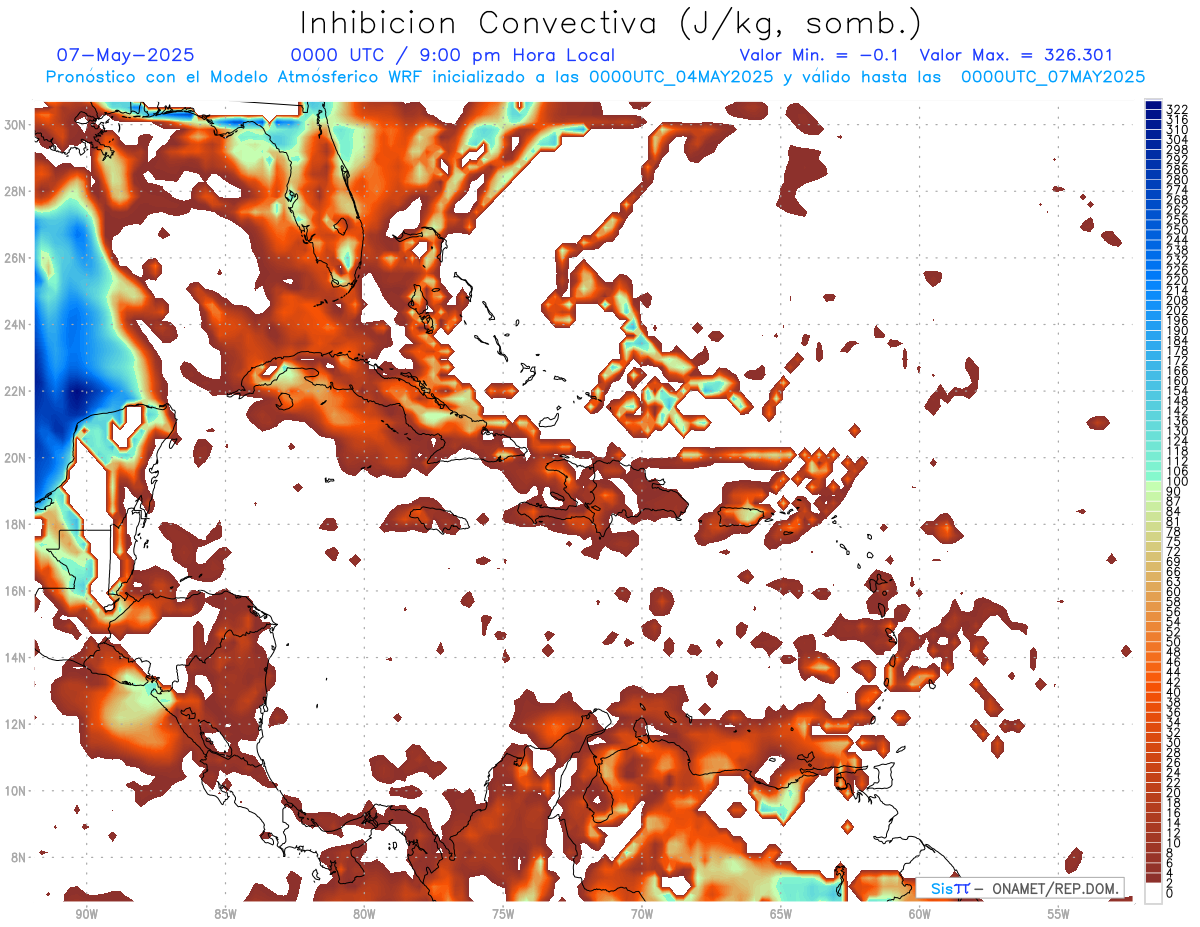Click the 10N latitude label
Screen dimensions: 1200x927
click(x=16, y=791)
